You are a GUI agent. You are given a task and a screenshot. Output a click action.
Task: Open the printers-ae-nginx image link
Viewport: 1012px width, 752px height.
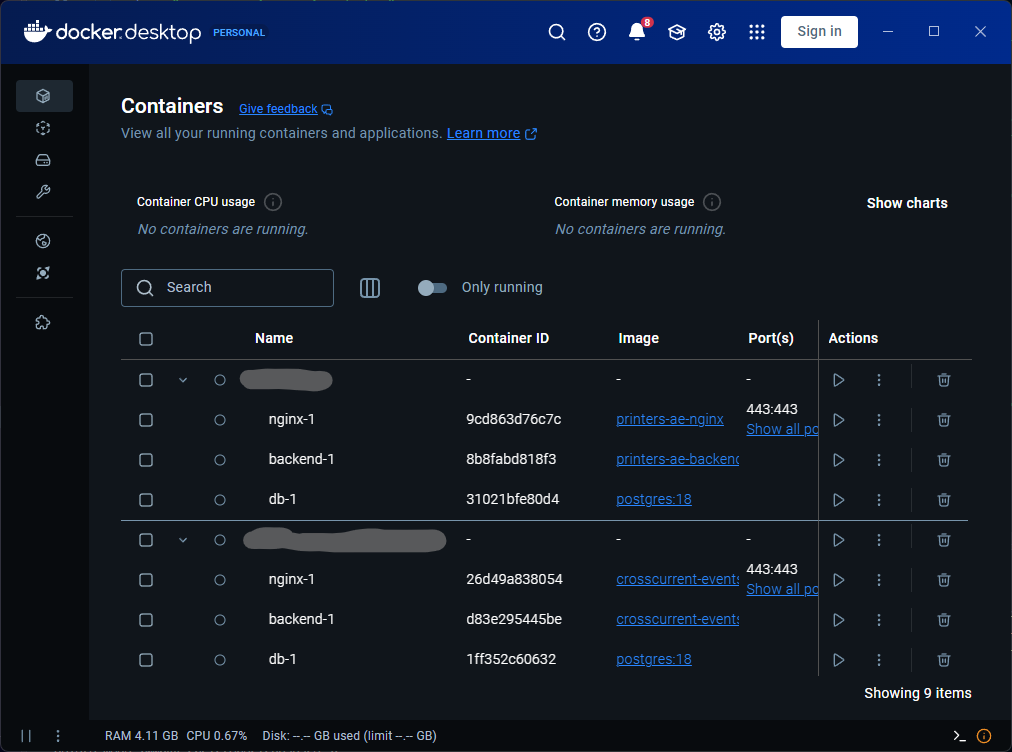(669, 420)
